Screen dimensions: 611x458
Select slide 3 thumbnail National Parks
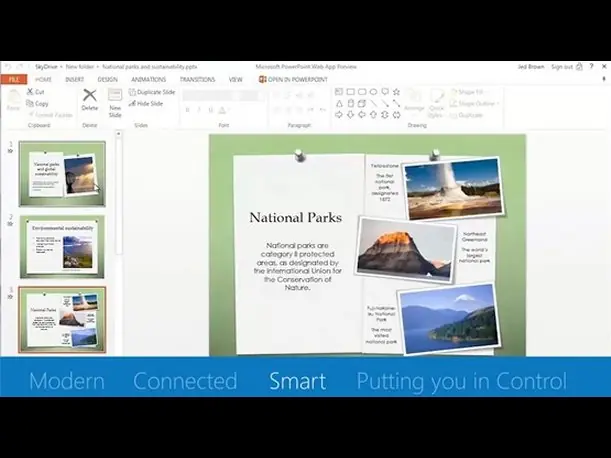pyautogui.click(x=62, y=320)
